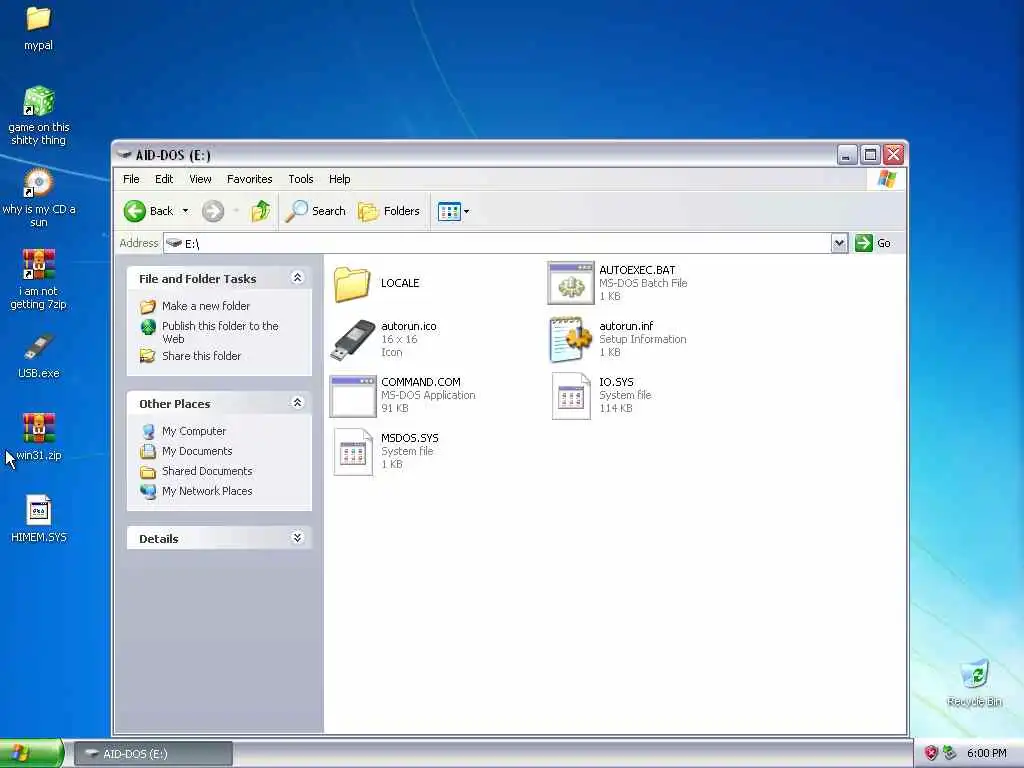
Task: Click the Safely Remove Hardware tray icon
Action: coord(950,754)
